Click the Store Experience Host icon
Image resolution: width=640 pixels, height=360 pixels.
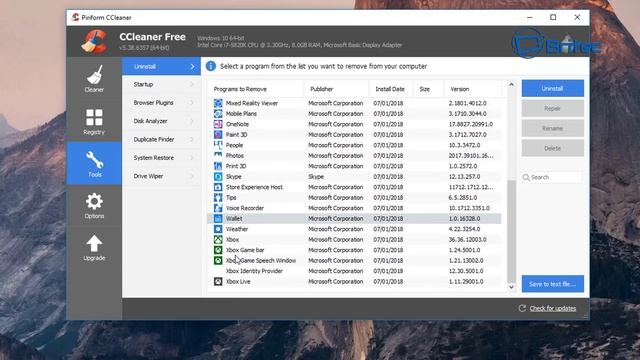tap(218, 187)
